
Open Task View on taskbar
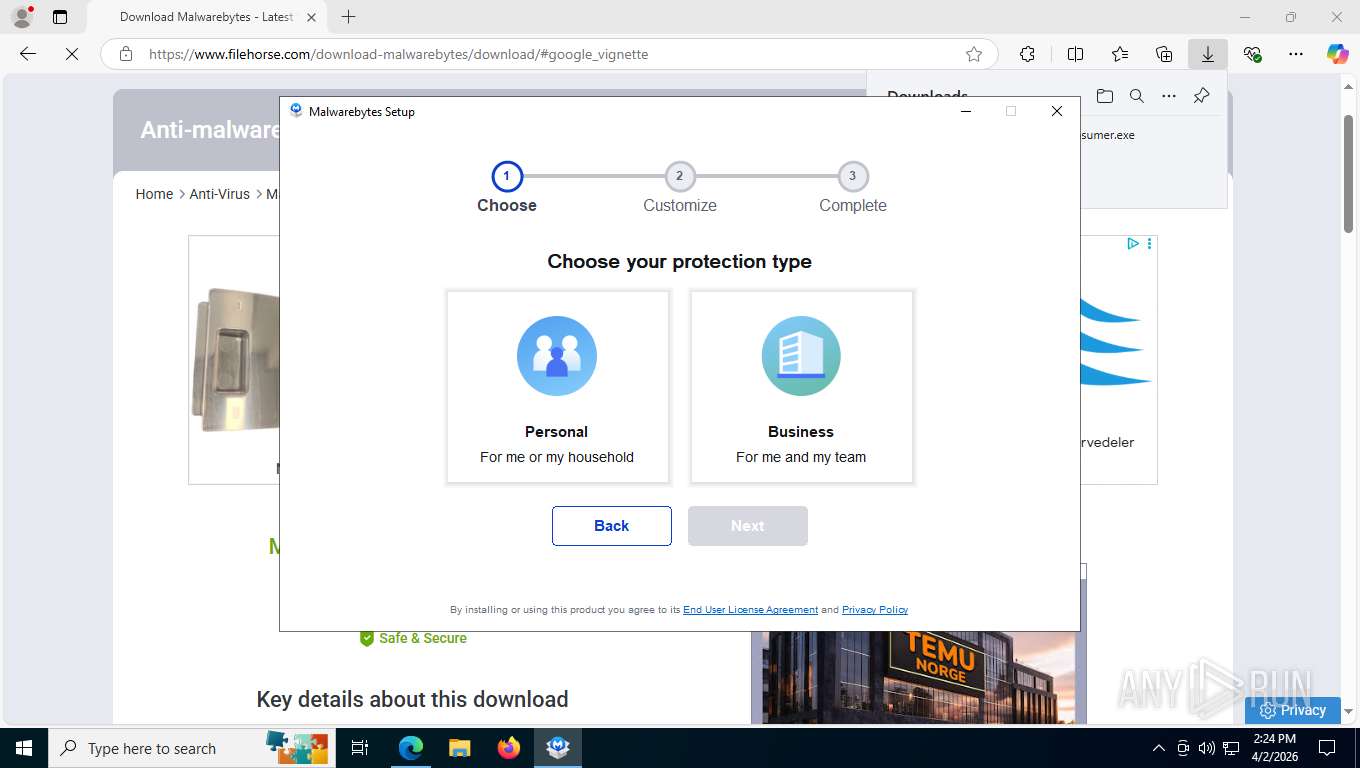[360, 748]
